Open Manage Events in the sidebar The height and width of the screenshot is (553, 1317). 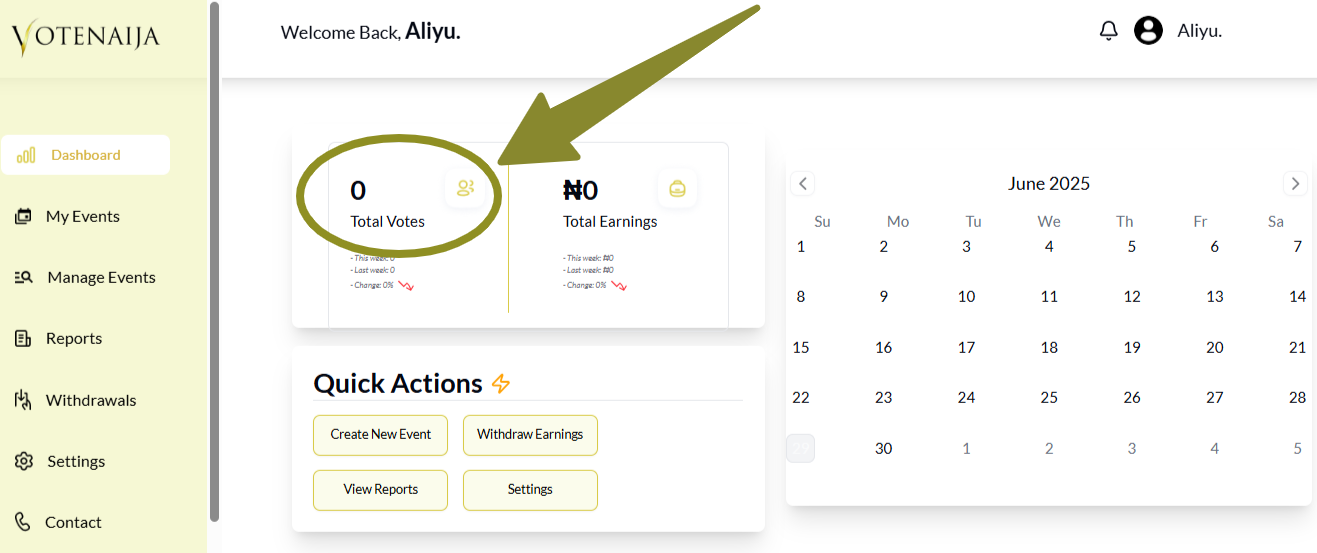click(101, 278)
